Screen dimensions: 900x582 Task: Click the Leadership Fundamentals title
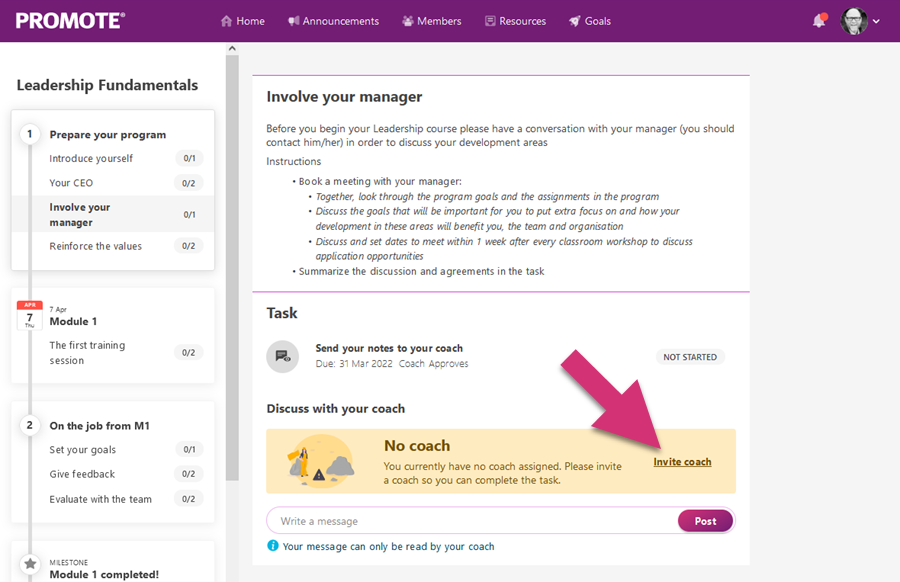[x=107, y=85]
